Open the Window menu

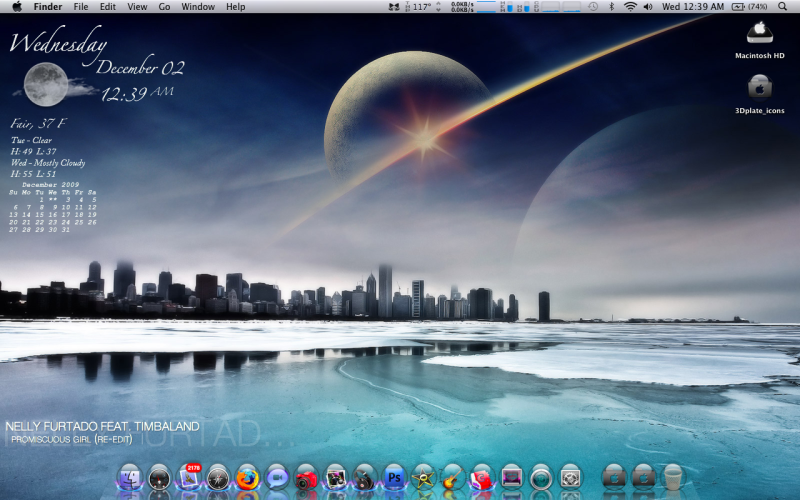(198, 7)
